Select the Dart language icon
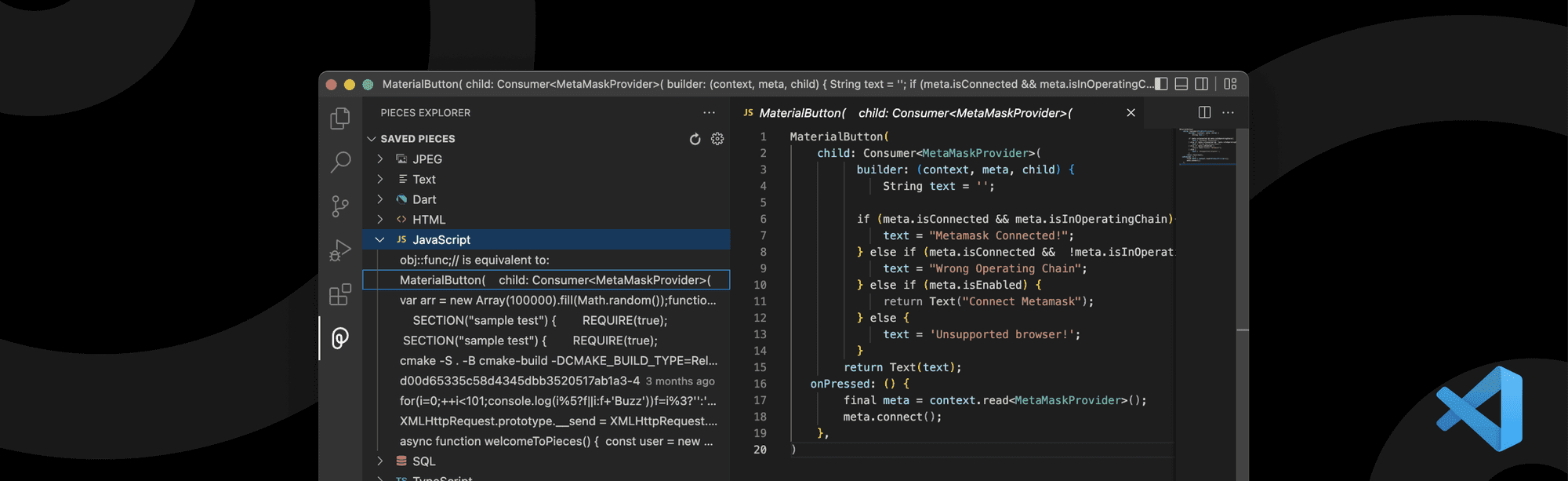The height and width of the screenshot is (481, 1568). coord(401,199)
